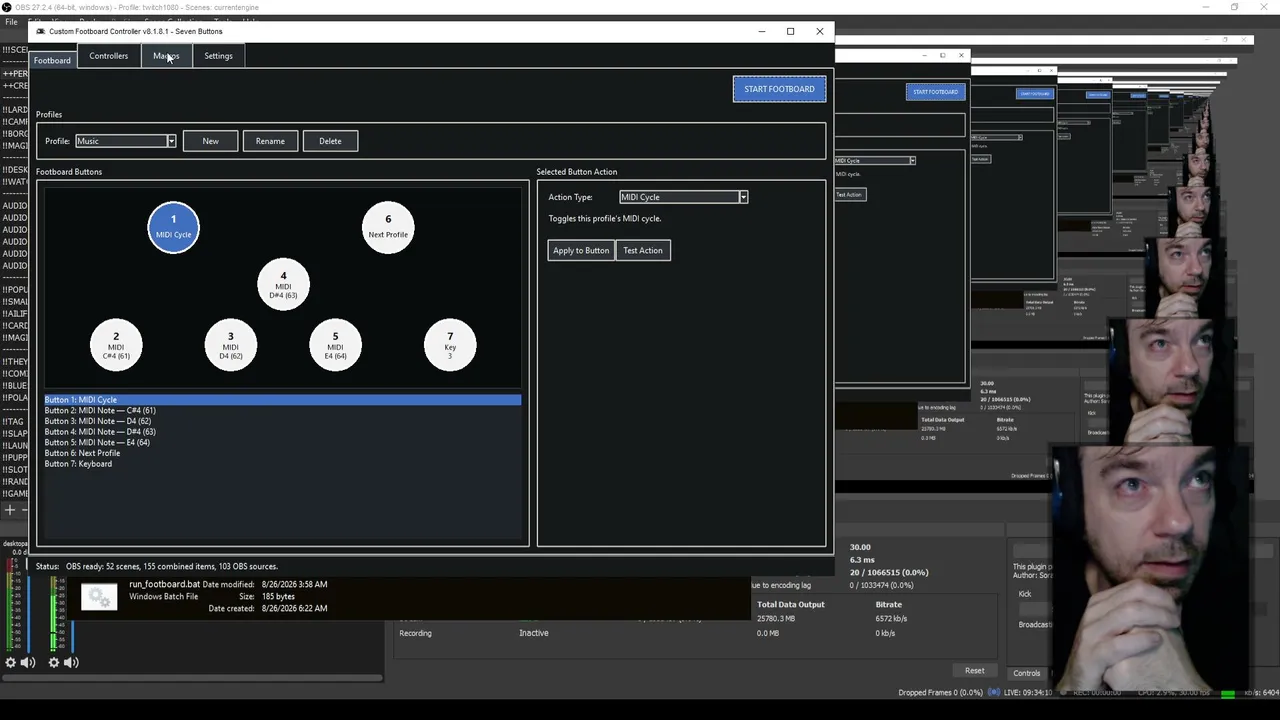Select footboard button 4 MIDI D#4 circle
This screenshot has width=1280, height=720.
(x=283, y=284)
